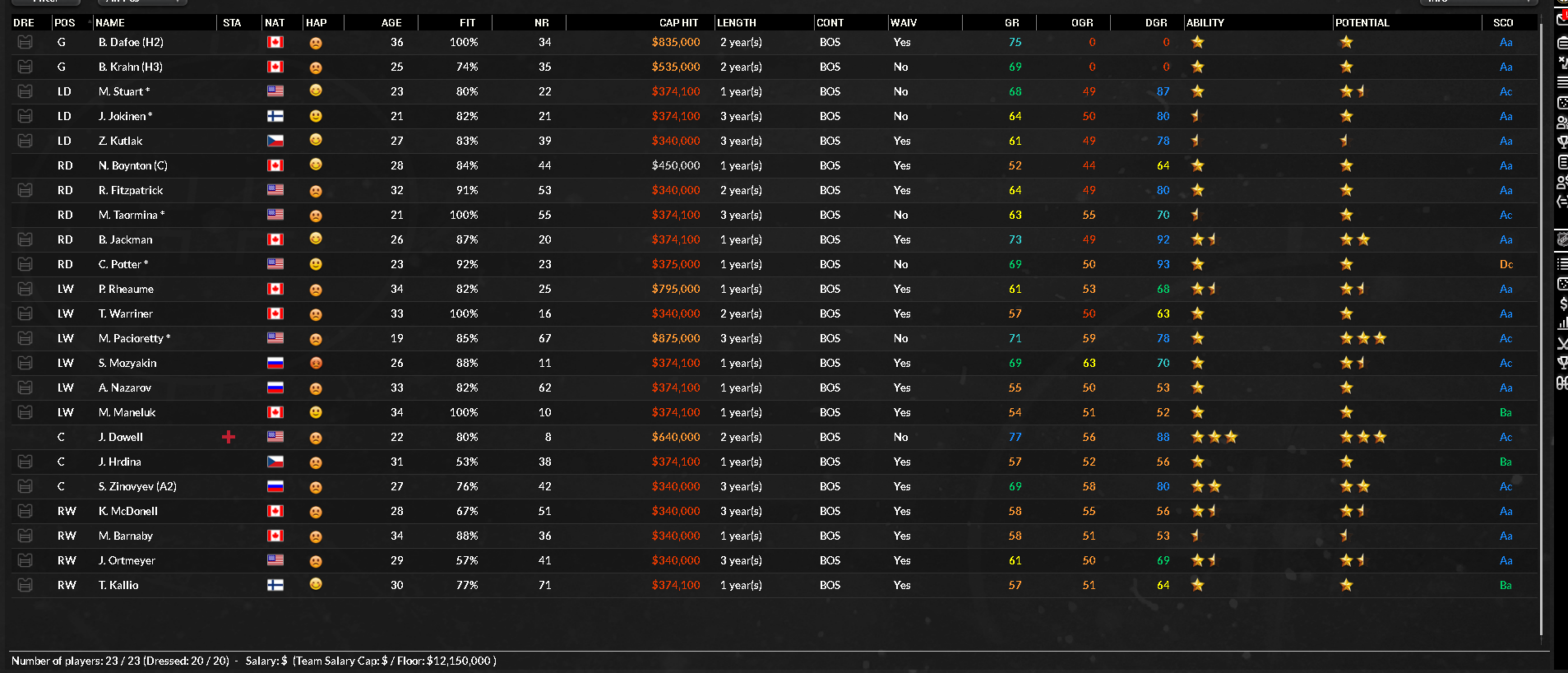This screenshot has height=673, width=1568.
Task: Sort by the ABILITY column header
Action: (1205, 23)
